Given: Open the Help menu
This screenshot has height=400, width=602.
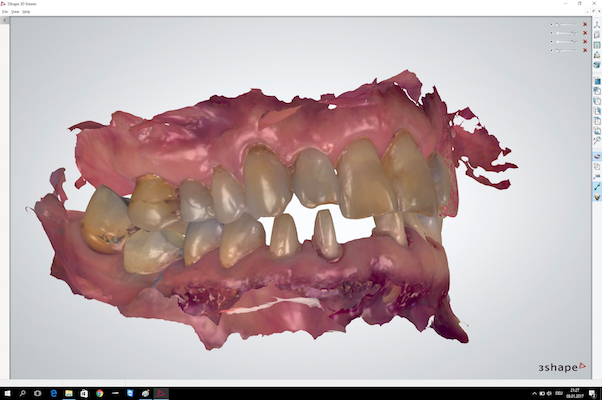Looking at the screenshot, I should 27,12.
